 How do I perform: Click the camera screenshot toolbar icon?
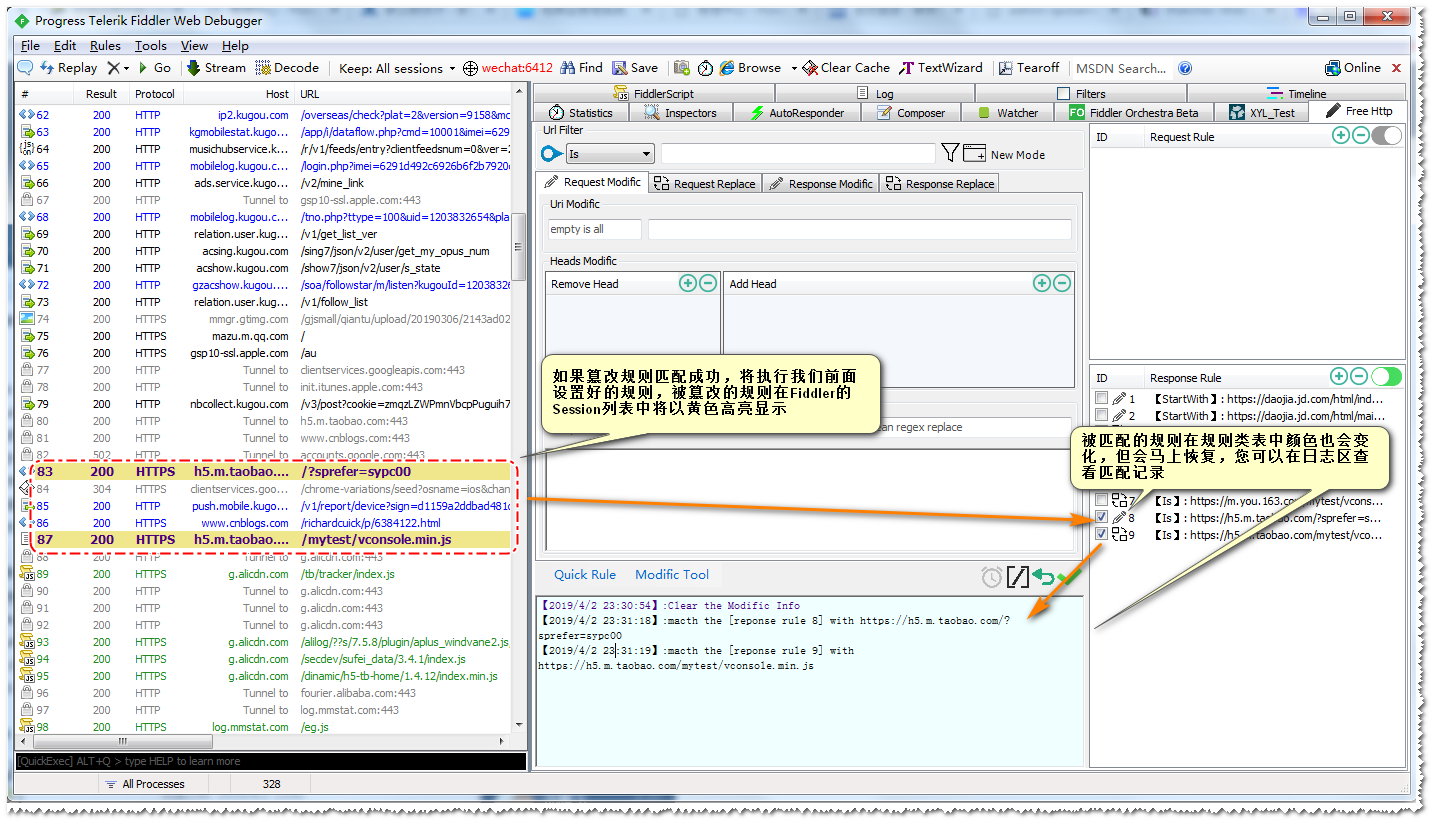click(x=682, y=68)
